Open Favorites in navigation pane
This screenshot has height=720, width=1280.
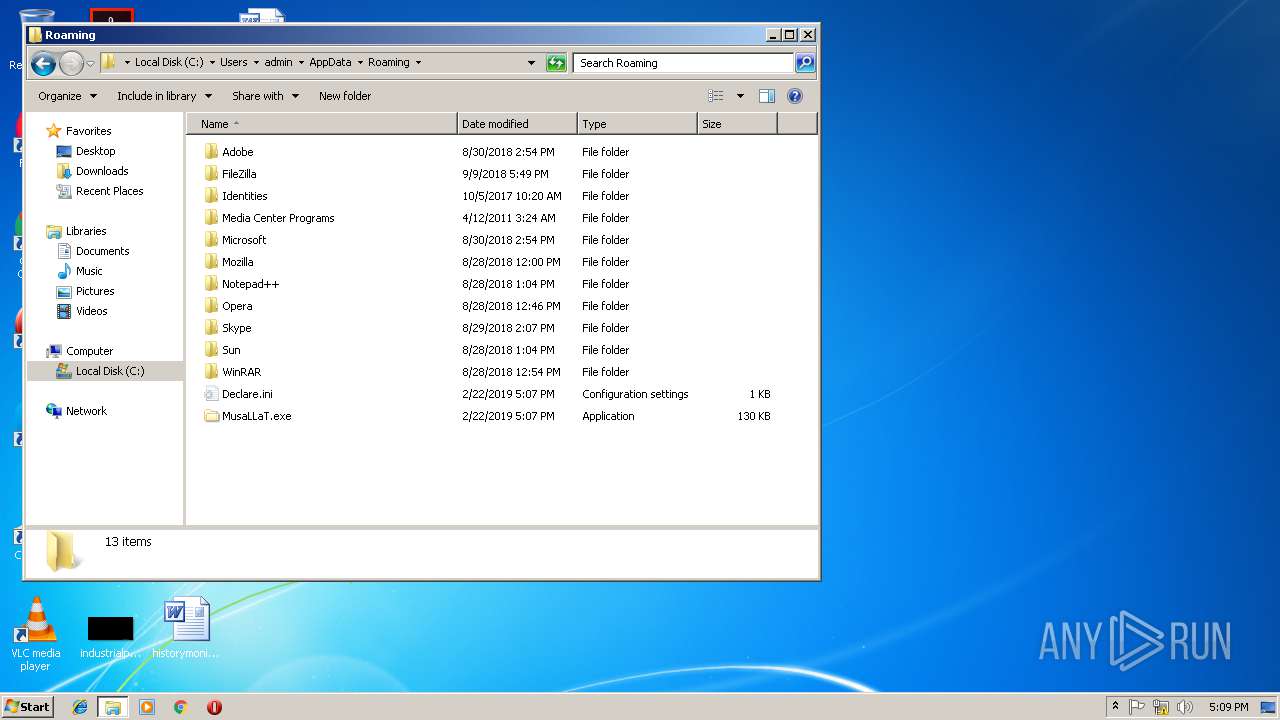[88, 131]
